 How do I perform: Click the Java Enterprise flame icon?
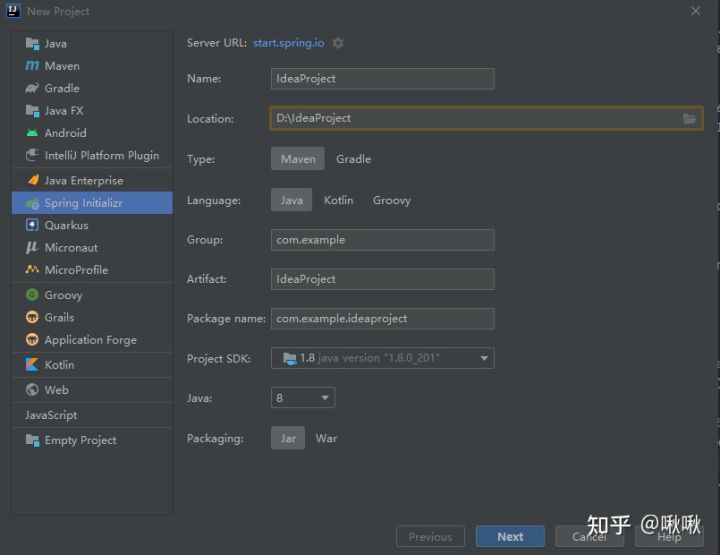33,180
